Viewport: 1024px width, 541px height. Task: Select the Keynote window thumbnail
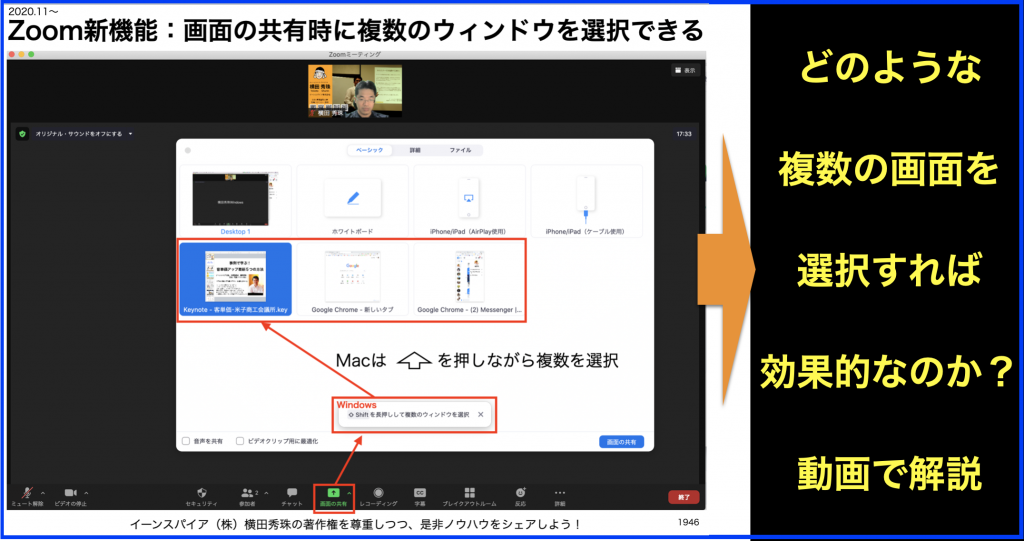click(236, 279)
